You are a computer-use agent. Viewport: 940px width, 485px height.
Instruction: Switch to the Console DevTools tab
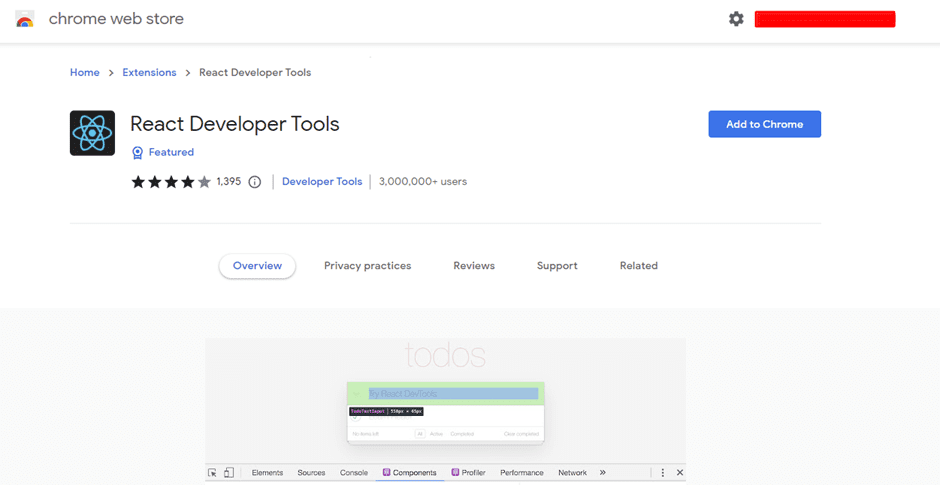point(354,472)
